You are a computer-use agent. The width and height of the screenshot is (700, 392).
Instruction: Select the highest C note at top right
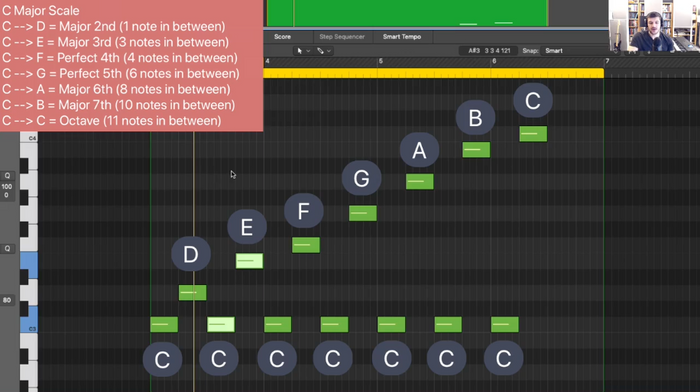click(533, 134)
